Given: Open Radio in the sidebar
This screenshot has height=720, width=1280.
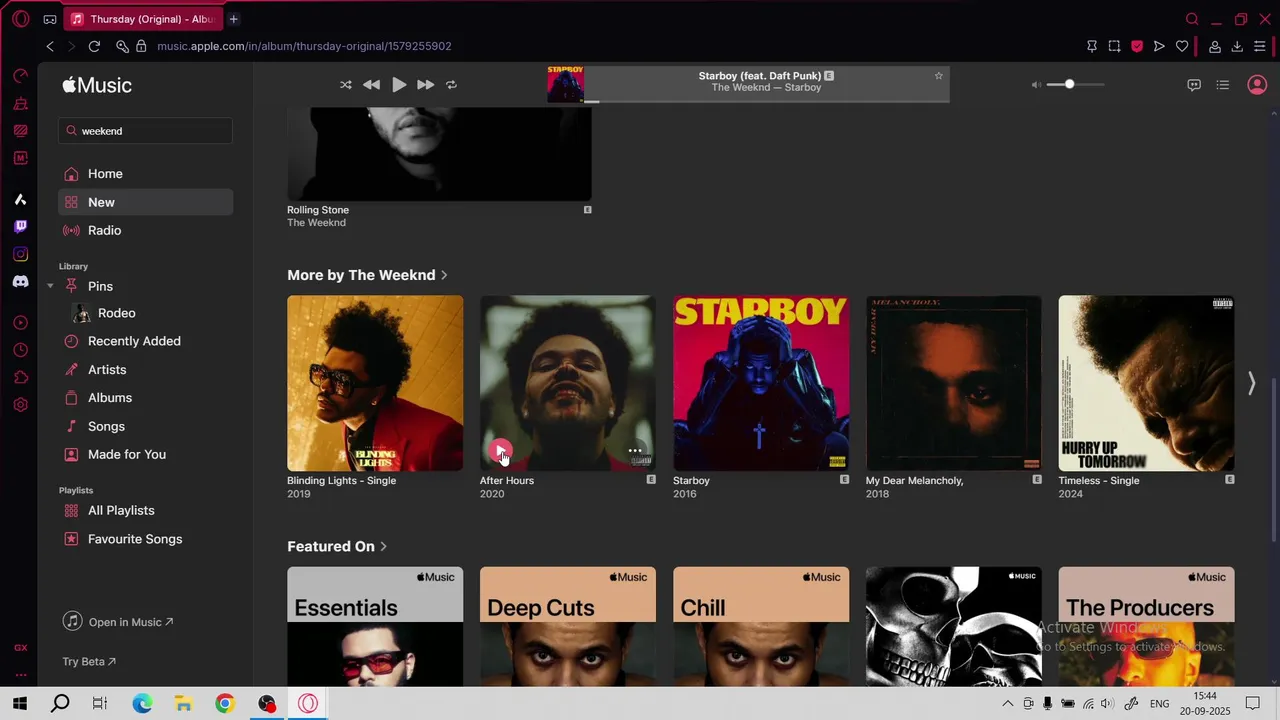Looking at the screenshot, I should coord(146,230).
